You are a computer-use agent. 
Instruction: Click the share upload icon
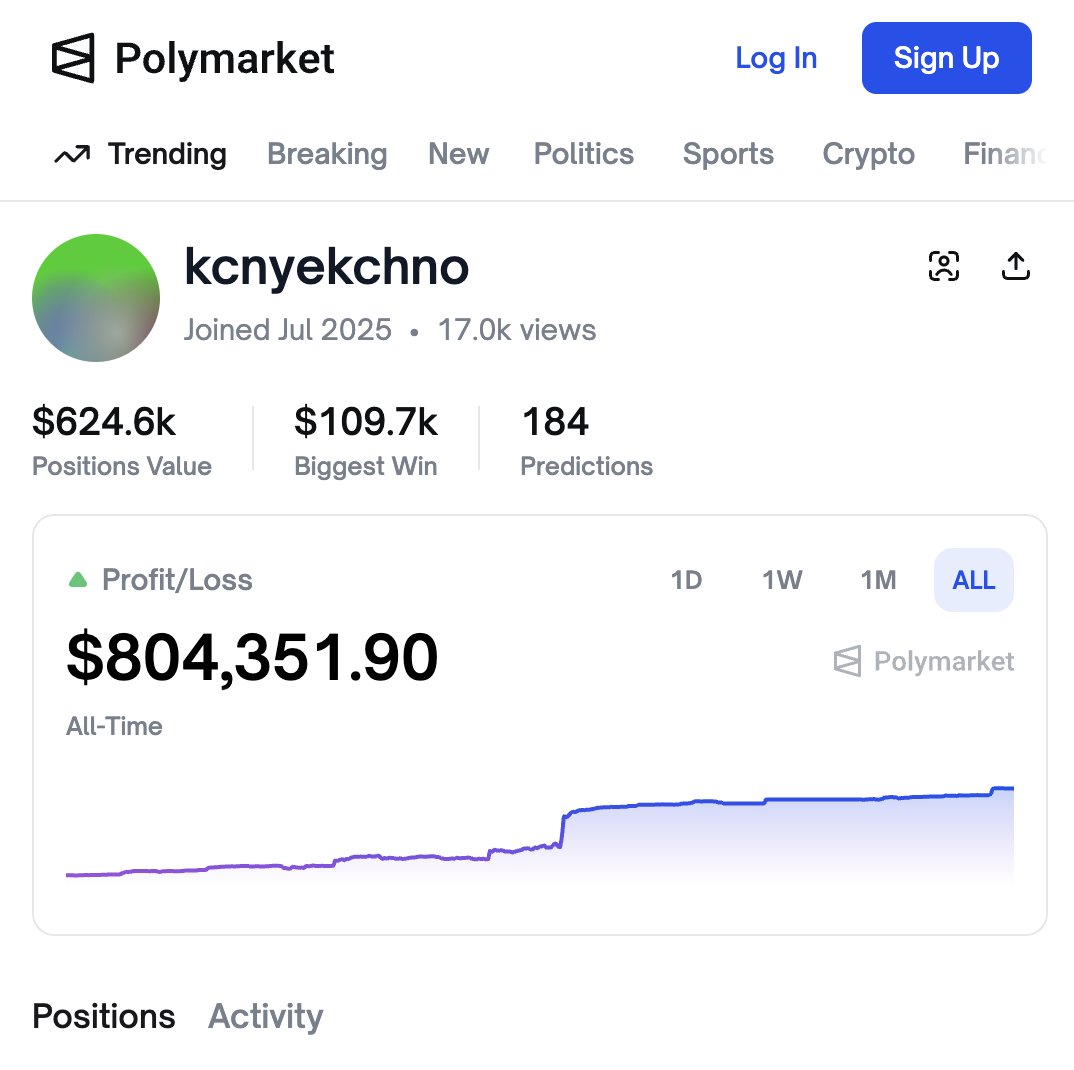point(1015,266)
